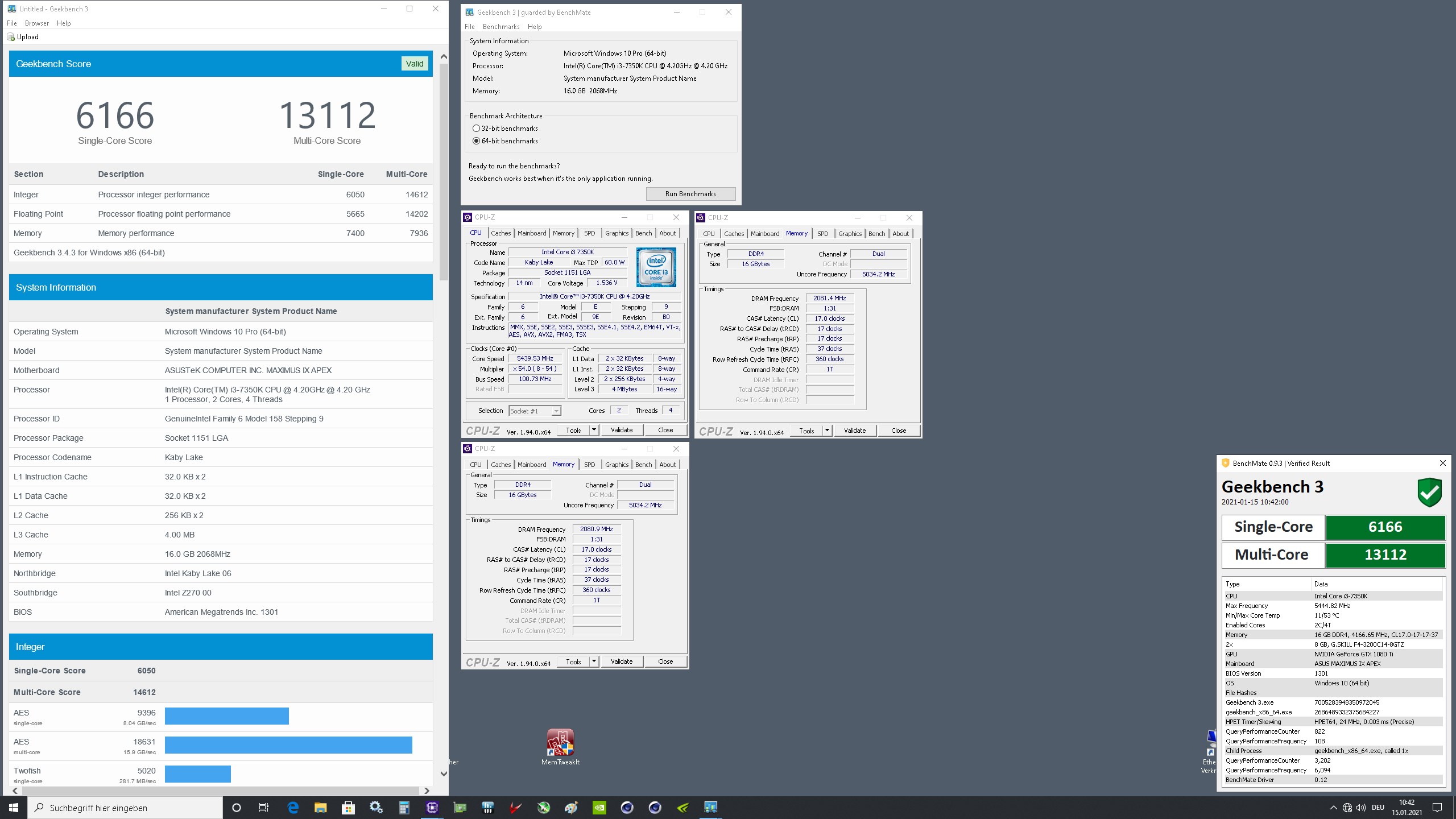
Task: Open green graphics card taskbar icon
Action: pos(460,808)
